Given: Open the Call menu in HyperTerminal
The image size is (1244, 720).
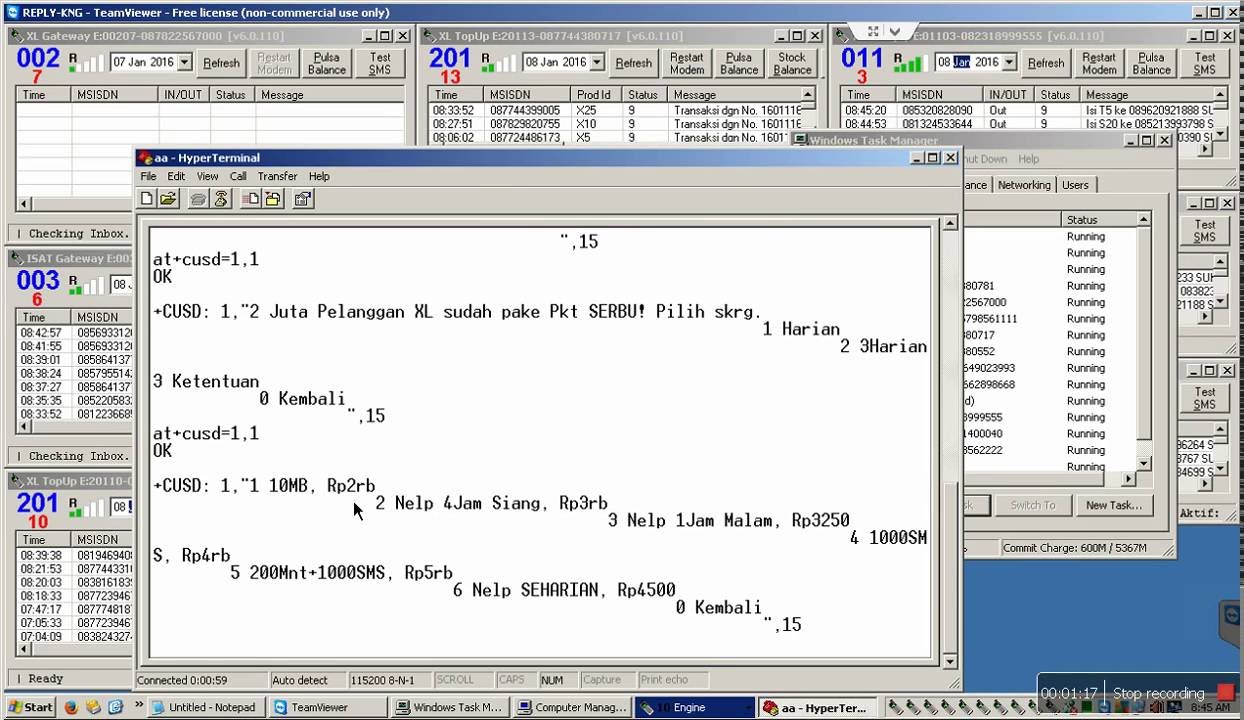Looking at the screenshot, I should click(x=238, y=176).
